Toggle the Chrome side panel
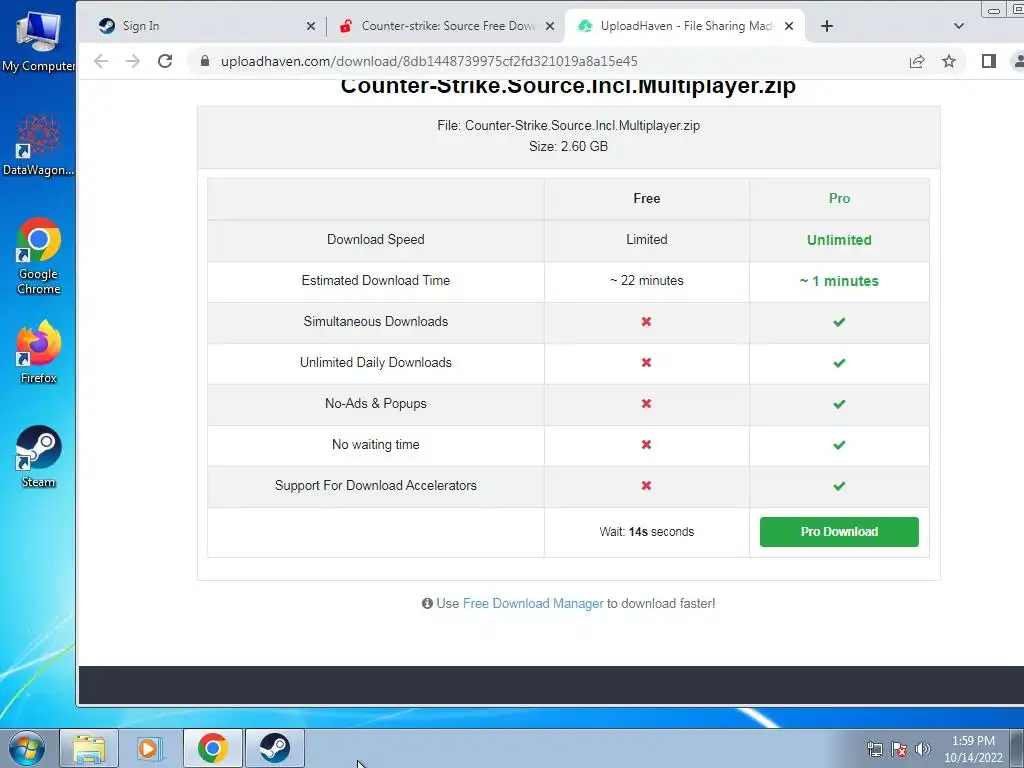Viewport: 1024px width, 768px height. pos(989,61)
